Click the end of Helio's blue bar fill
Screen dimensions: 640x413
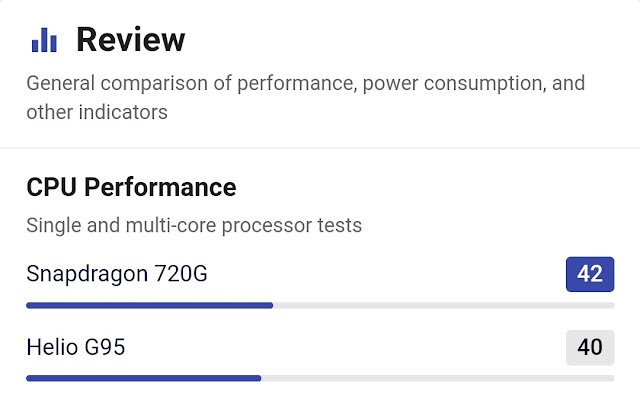(258, 378)
